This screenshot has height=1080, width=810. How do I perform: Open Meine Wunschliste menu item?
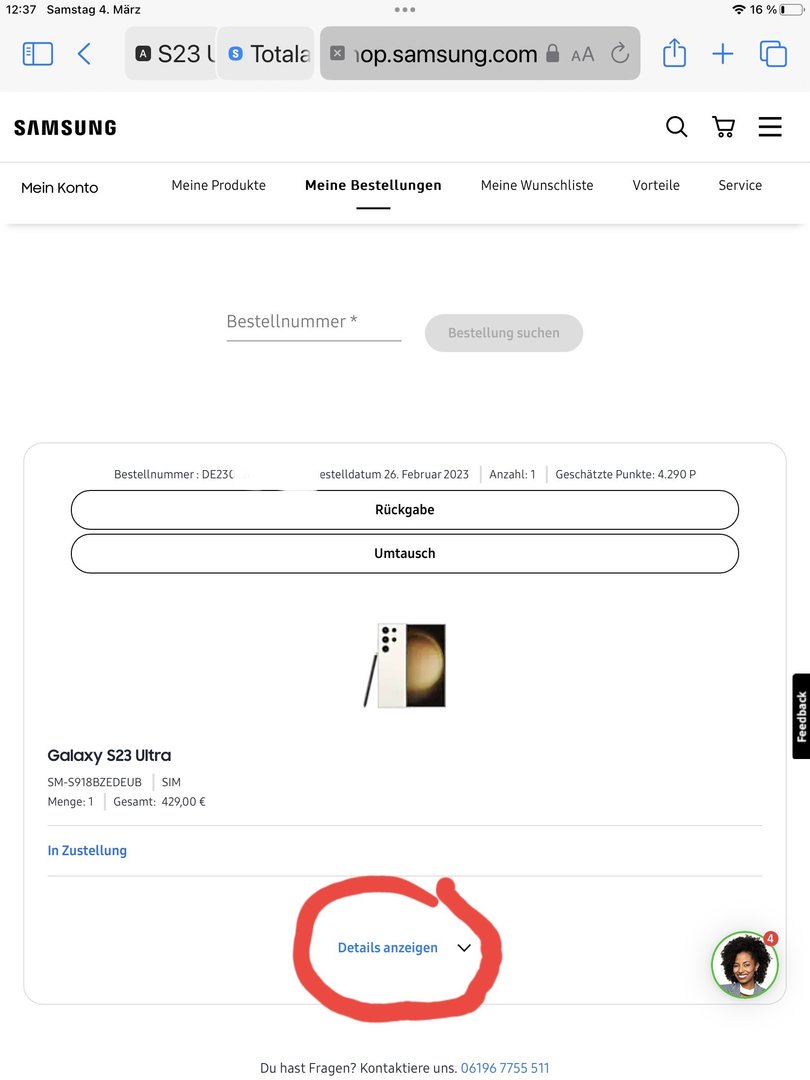point(537,185)
